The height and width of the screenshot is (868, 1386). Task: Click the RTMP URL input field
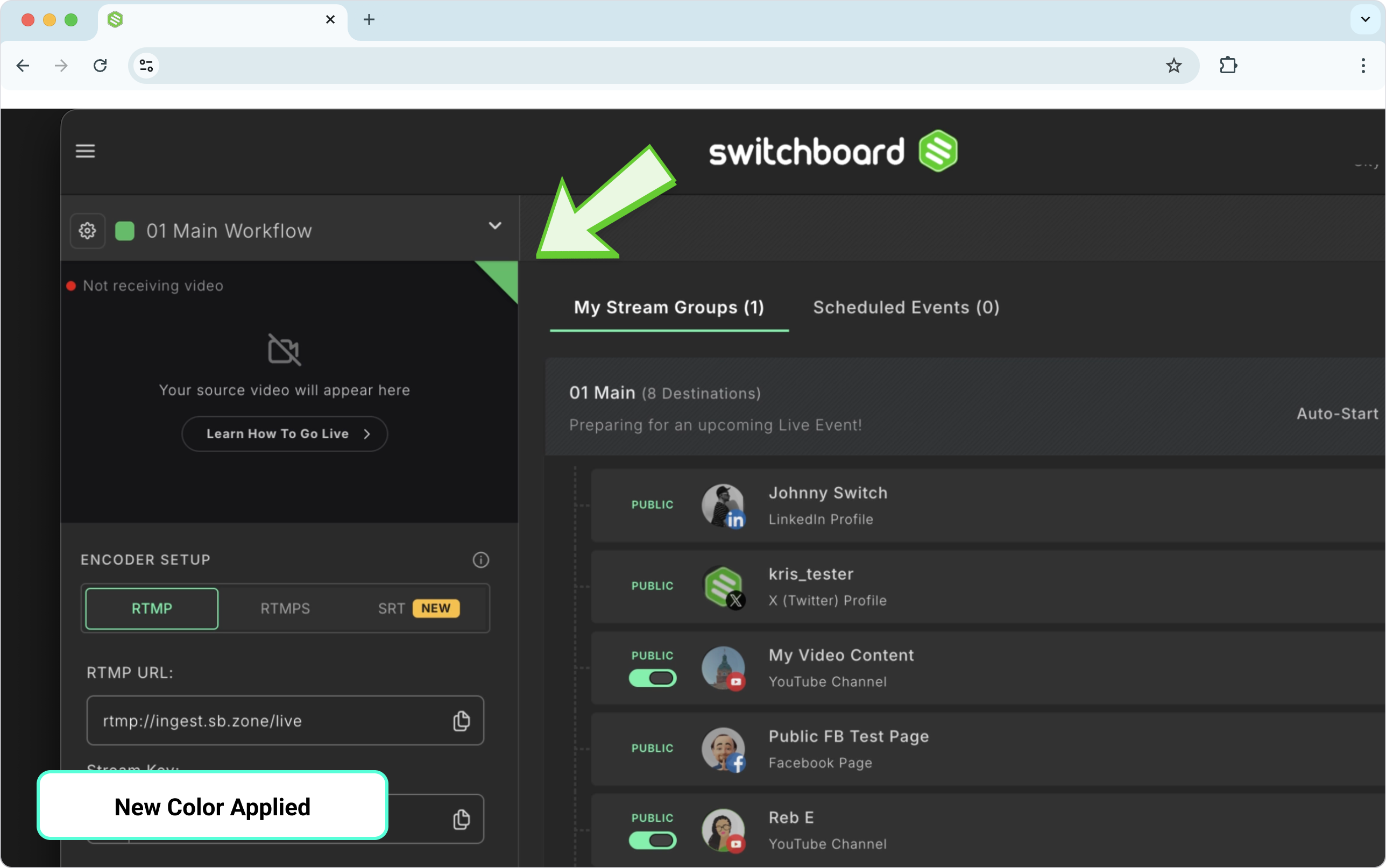tap(285, 721)
